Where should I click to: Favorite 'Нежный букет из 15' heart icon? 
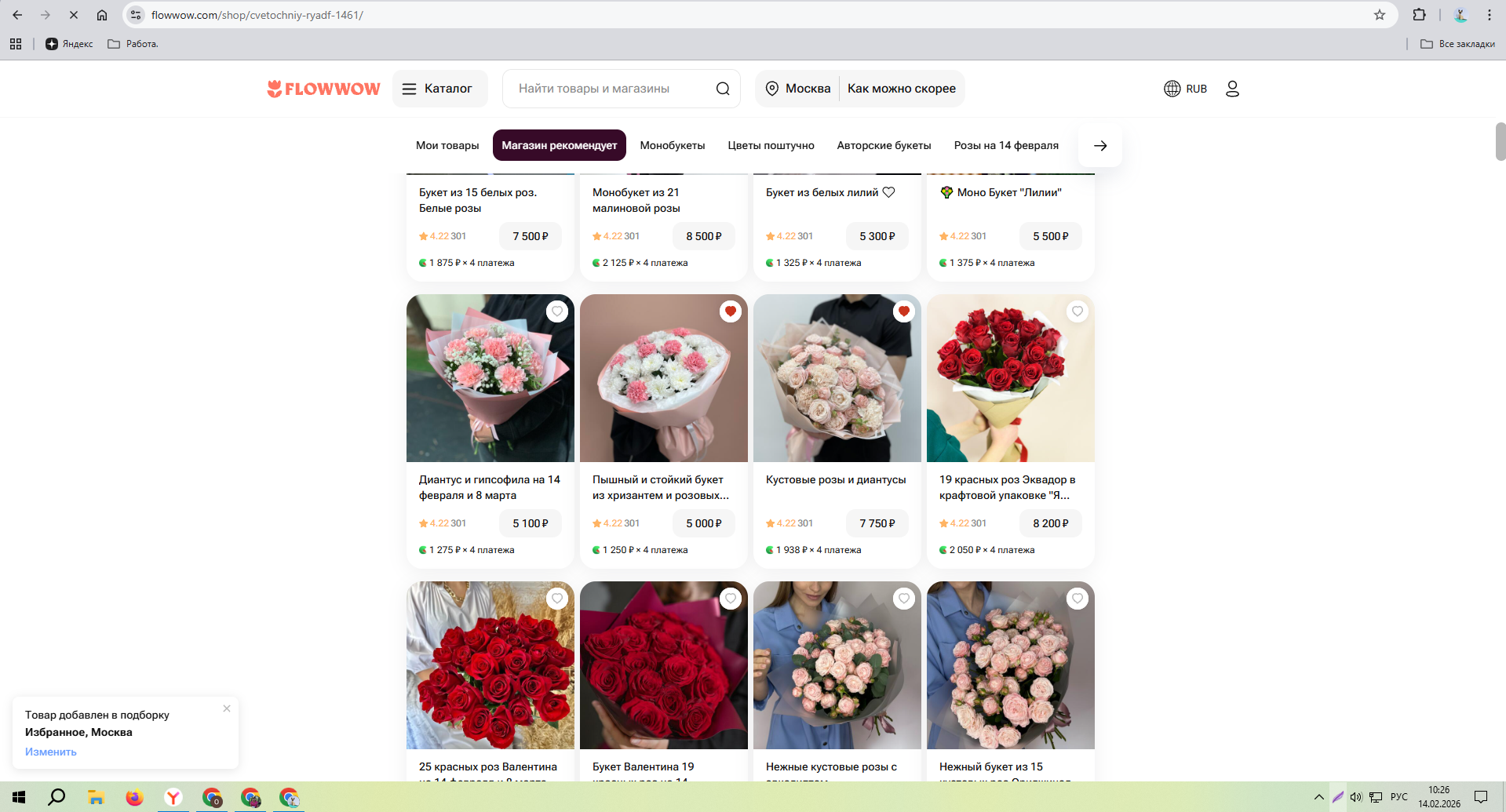point(1078,599)
